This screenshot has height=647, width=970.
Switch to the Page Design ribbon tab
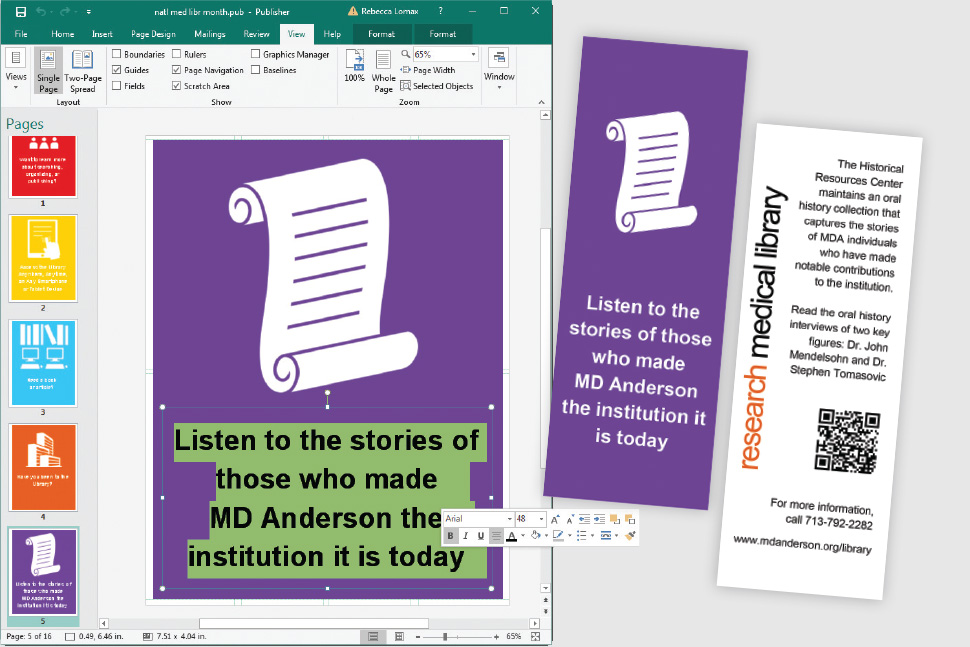pos(152,33)
